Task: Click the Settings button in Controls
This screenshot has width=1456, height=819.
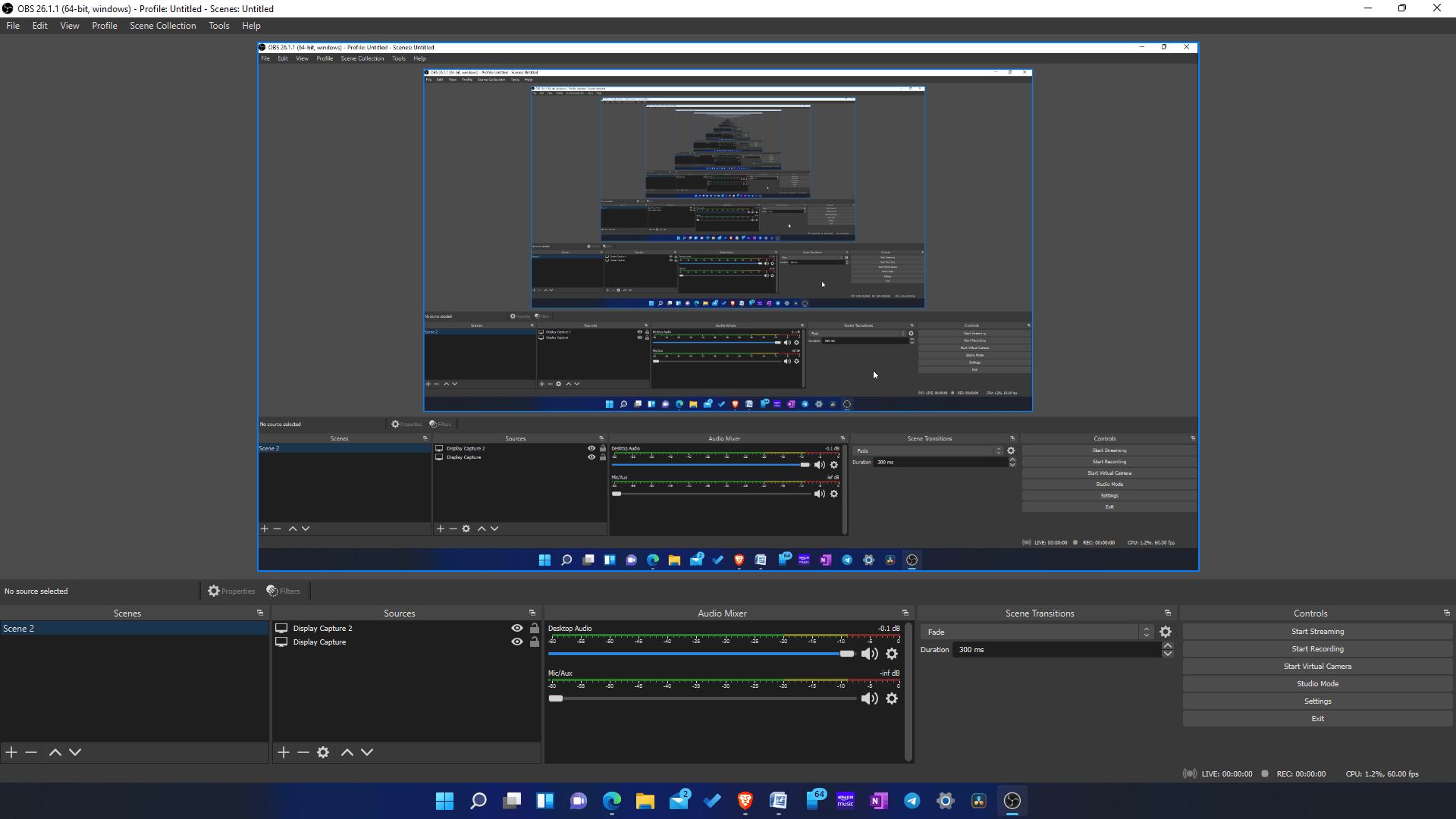Action: coord(1318,701)
